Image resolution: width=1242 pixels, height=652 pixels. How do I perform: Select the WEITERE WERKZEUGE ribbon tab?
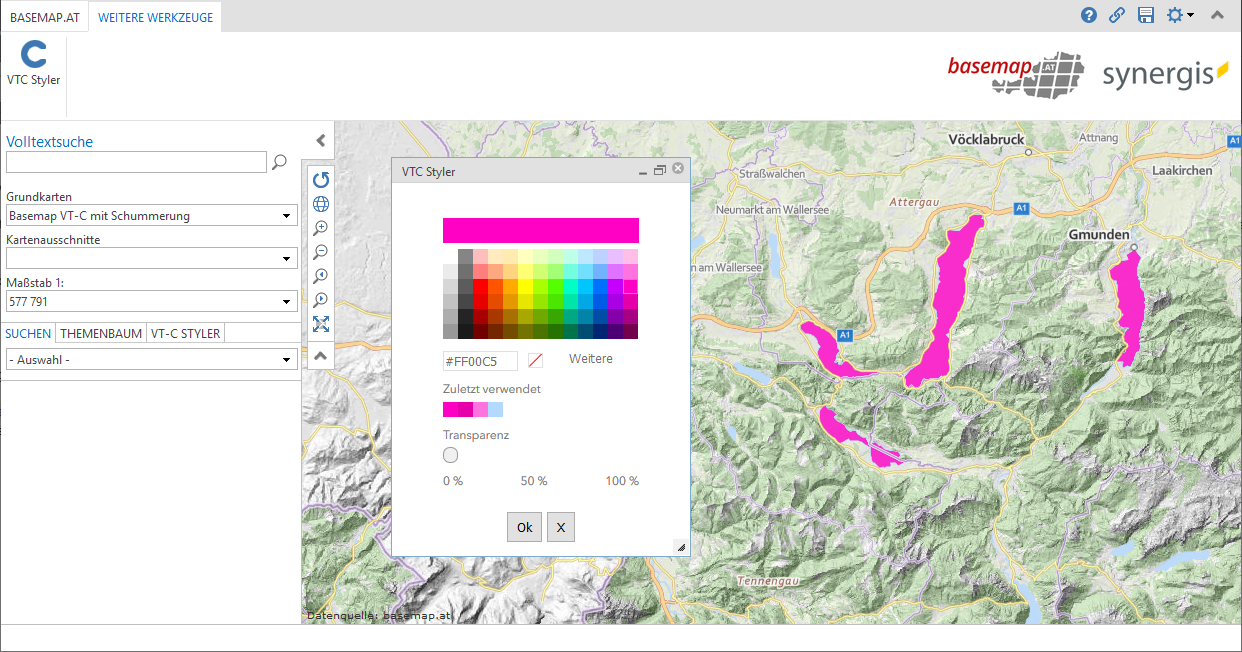tap(155, 17)
